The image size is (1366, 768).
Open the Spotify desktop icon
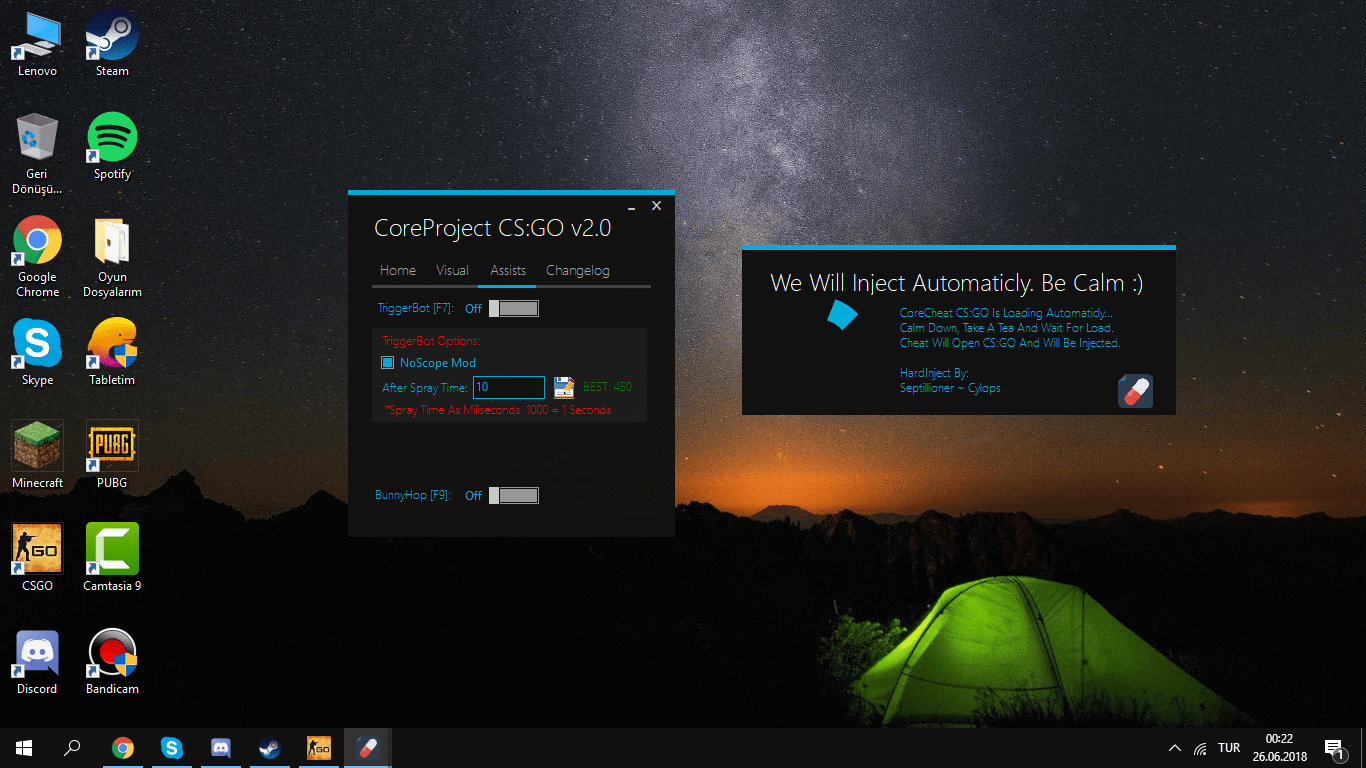112,147
